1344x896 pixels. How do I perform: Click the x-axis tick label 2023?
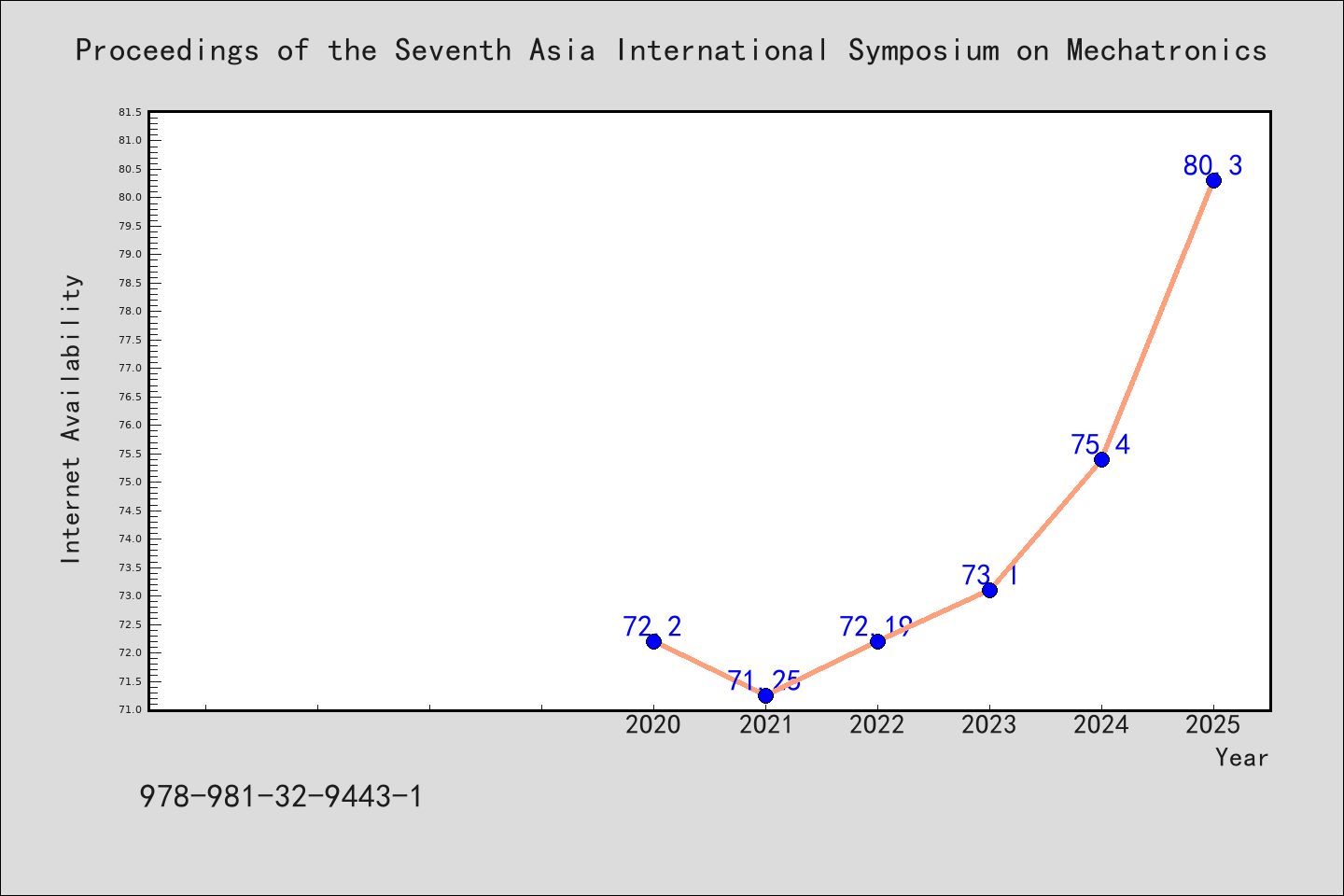(x=989, y=724)
